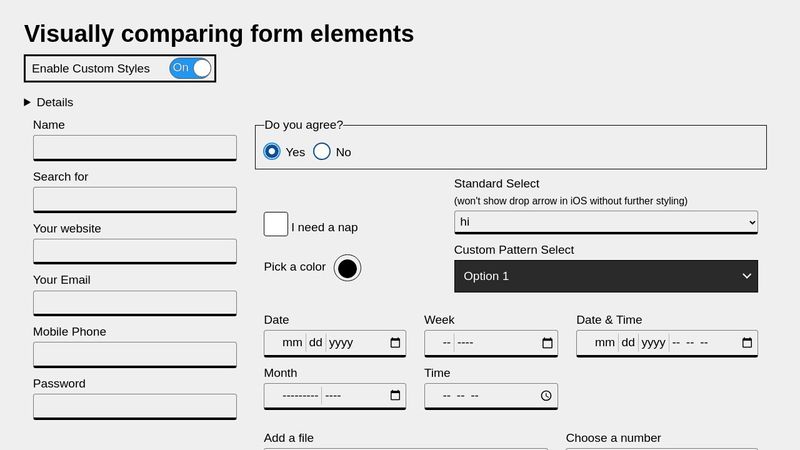Open the Custom Pattern Select Option 1 dropdown
The height and width of the screenshot is (450, 800).
[605, 276]
